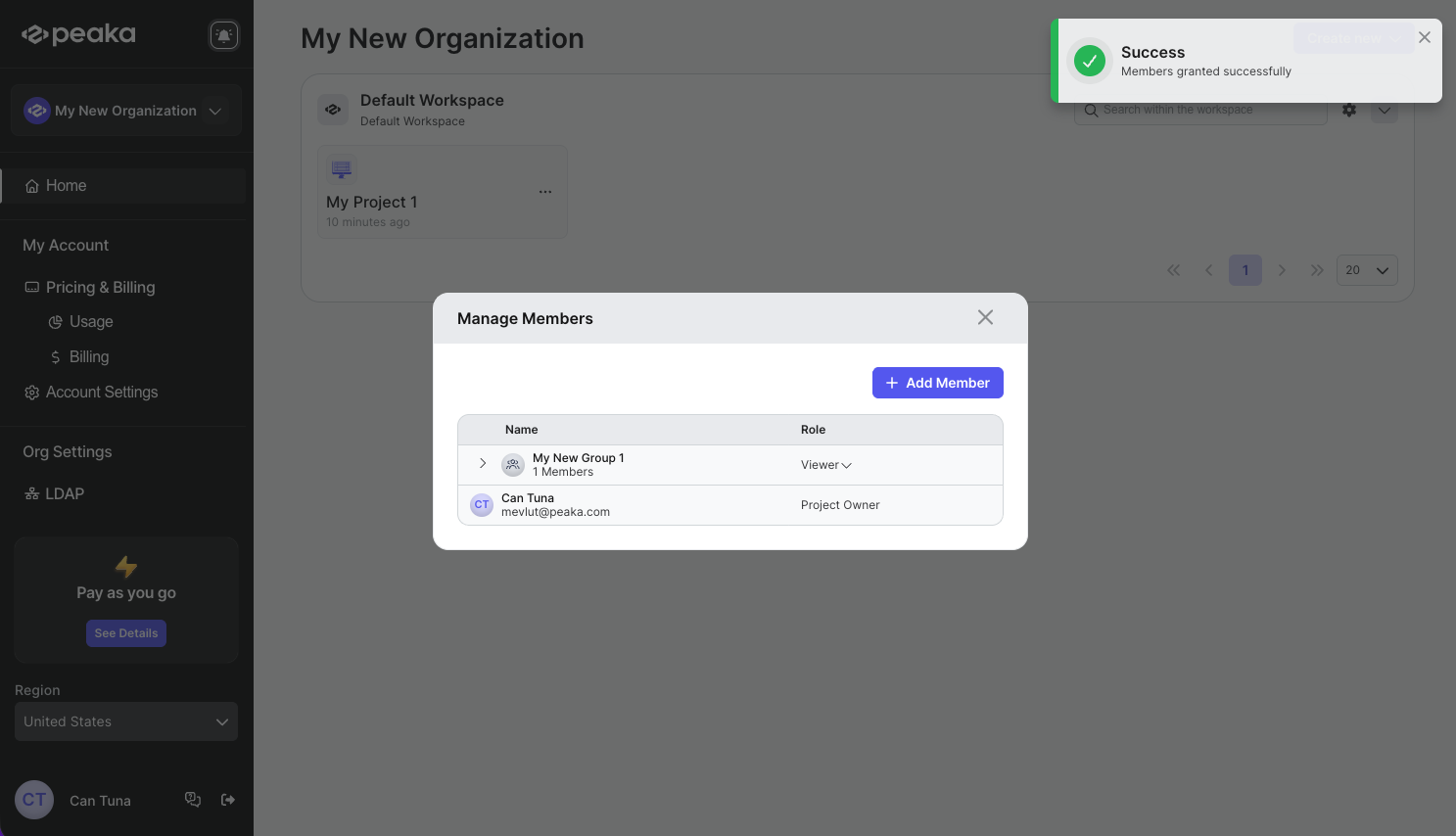This screenshot has width=1456, height=836.
Task: Close the Manage Members dialog
Action: [x=985, y=317]
